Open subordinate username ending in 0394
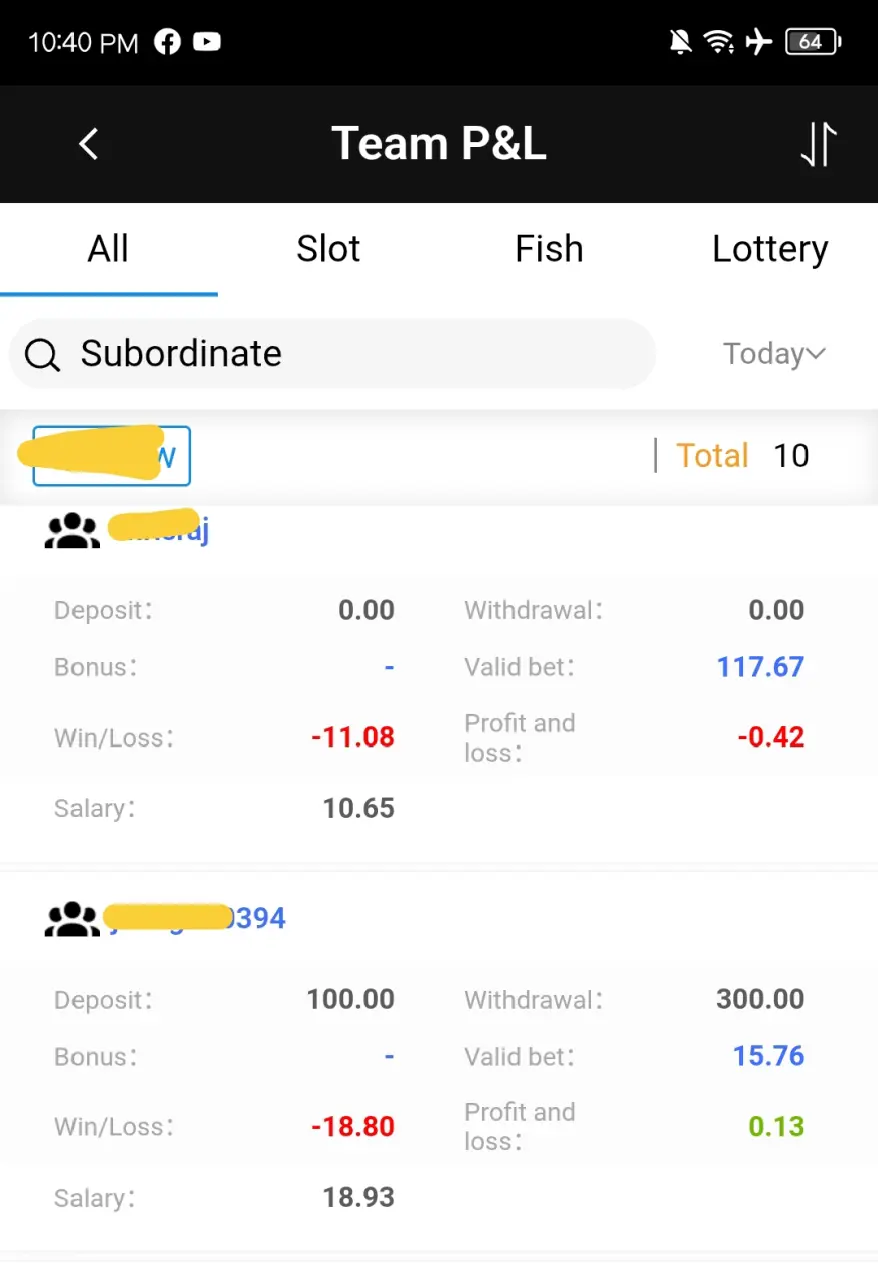 pyautogui.click(x=196, y=918)
